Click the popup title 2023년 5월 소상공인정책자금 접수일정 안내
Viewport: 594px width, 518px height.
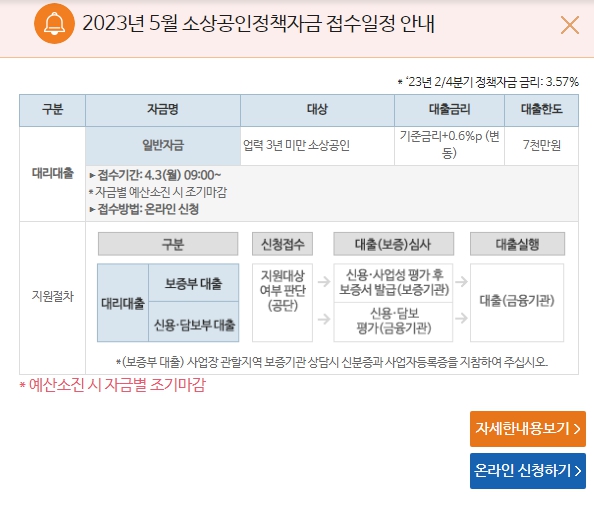pos(258,23)
